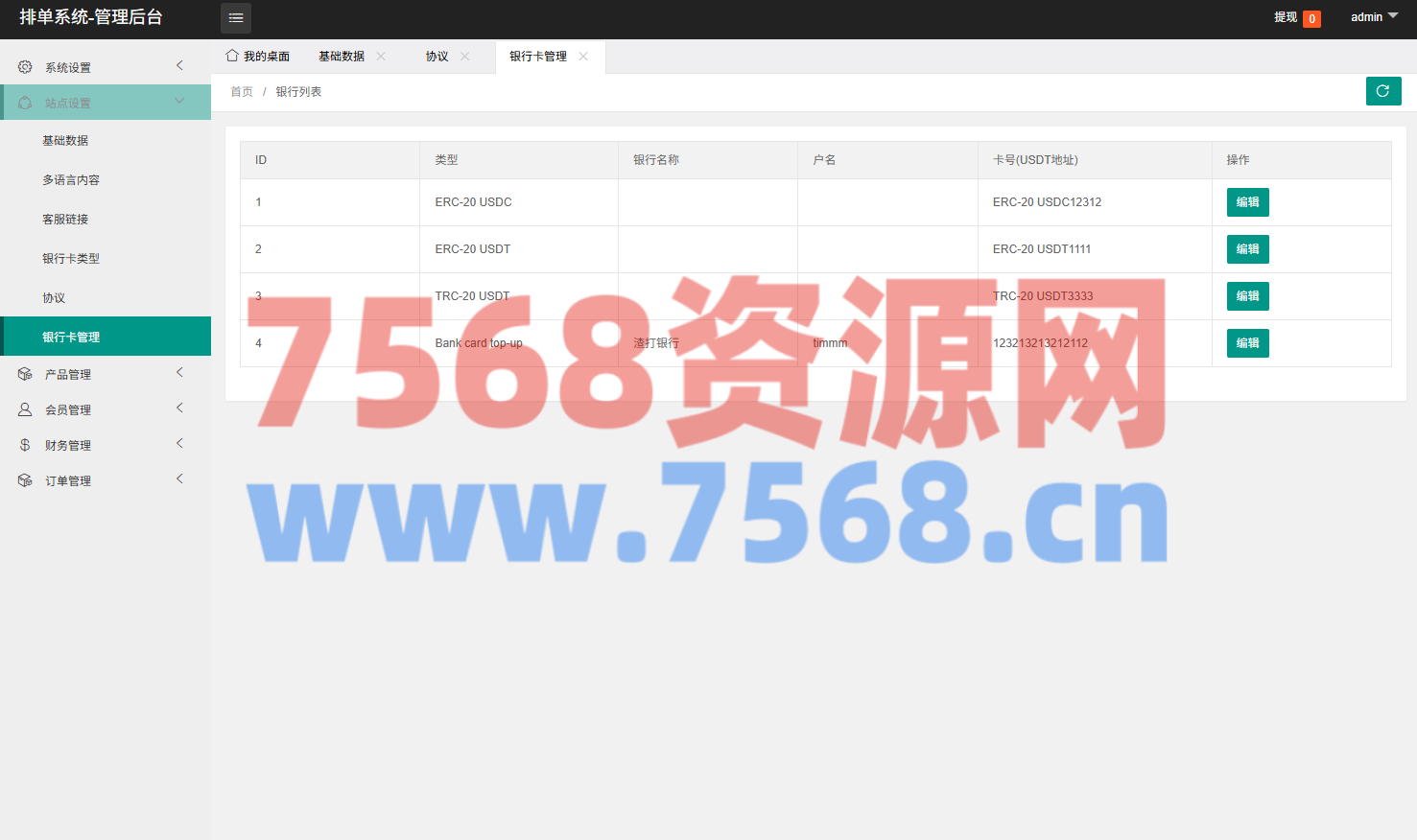Viewport: 1417px width, 840px height.
Task: Click the 产品管理 cube icon
Action: pos(25,374)
